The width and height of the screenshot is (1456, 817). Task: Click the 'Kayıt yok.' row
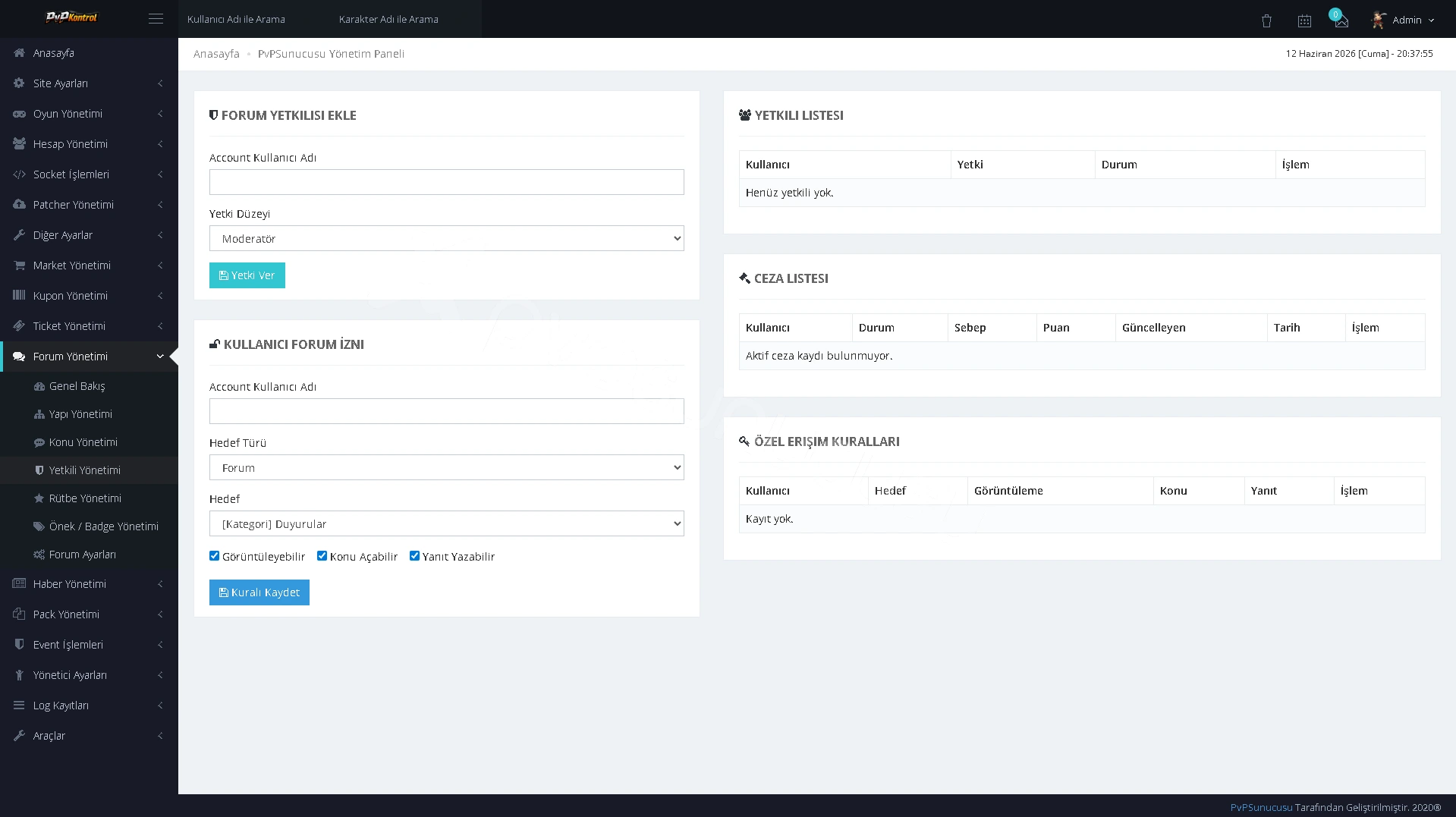1082,519
